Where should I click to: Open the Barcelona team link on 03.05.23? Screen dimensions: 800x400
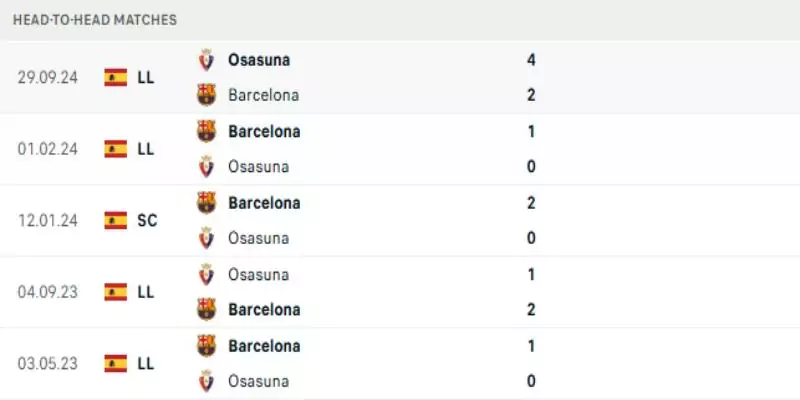pos(264,346)
